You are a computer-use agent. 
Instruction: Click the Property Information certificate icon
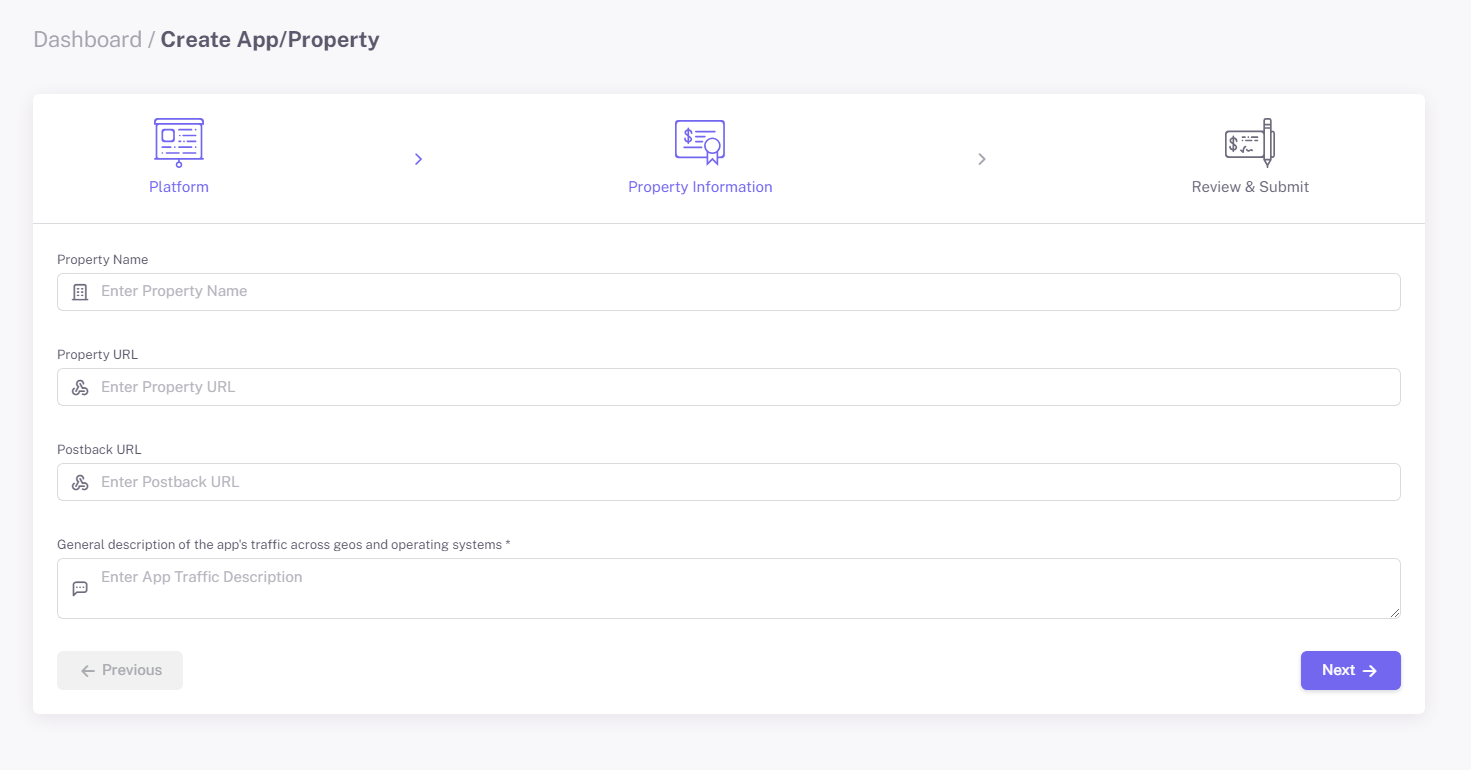point(700,142)
